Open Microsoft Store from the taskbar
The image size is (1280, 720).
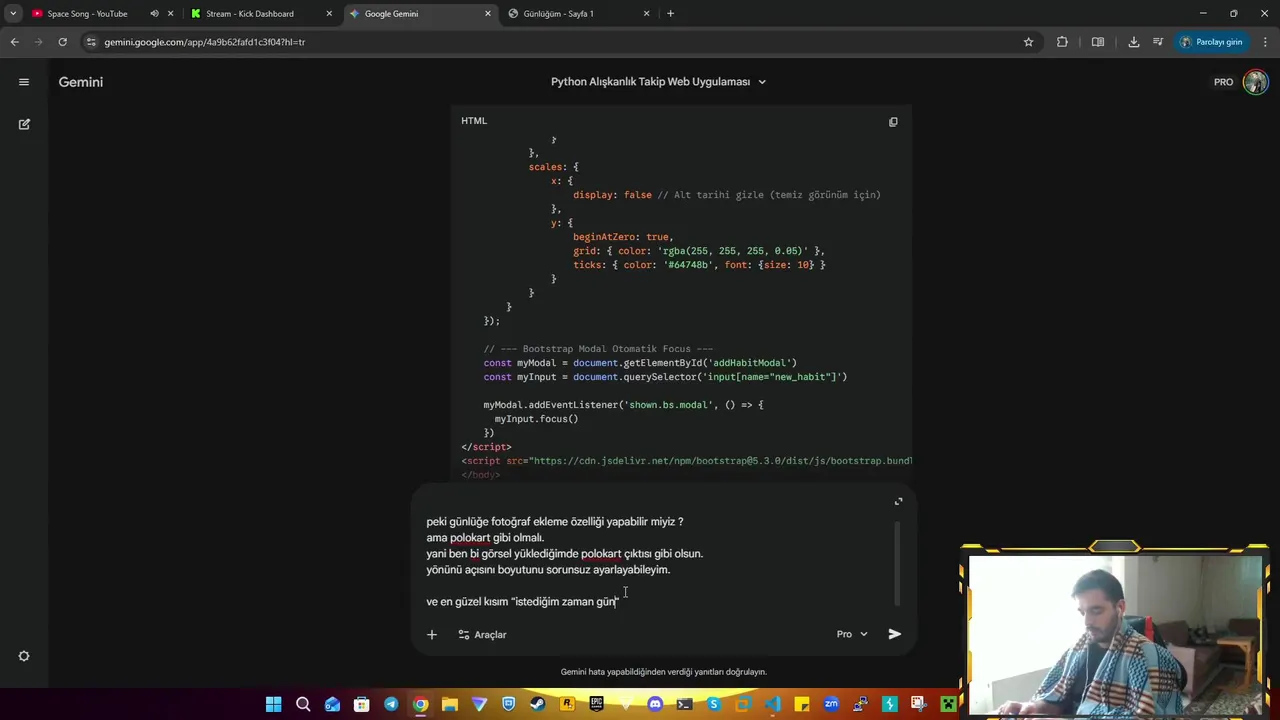click(362, 705)
